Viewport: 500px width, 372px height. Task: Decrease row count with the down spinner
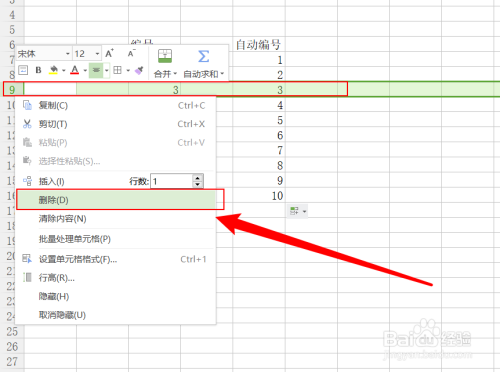[198, 185]
